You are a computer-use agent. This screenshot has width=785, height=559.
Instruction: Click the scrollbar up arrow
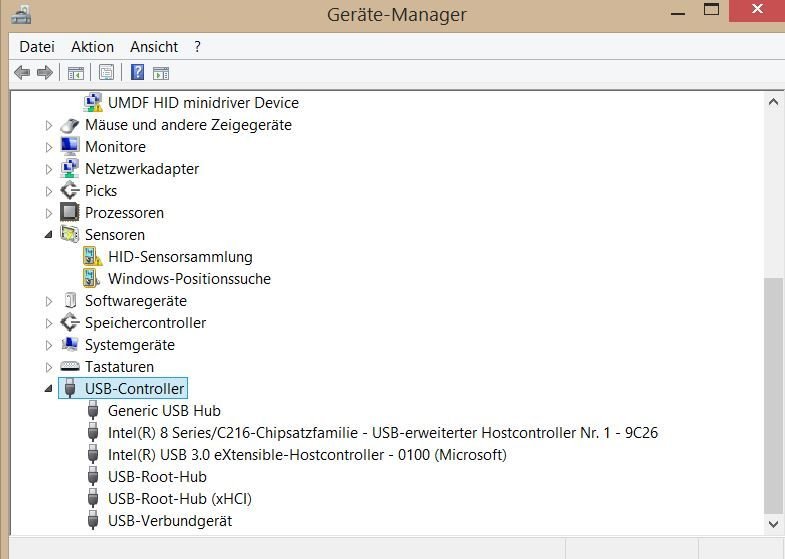point(773,102)
